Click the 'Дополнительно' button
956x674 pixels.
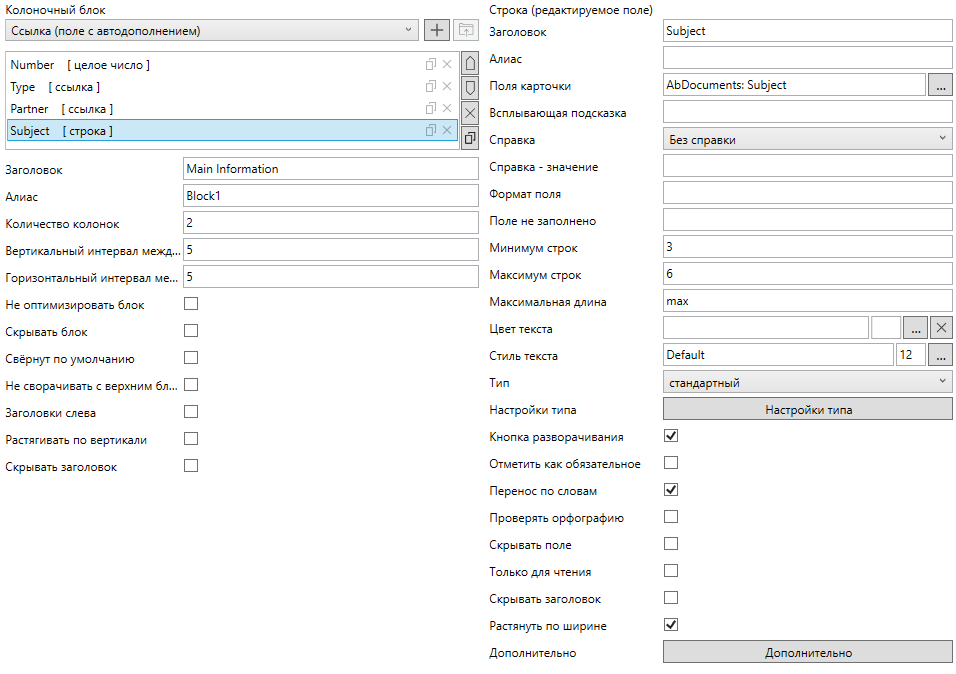point(808,653)
